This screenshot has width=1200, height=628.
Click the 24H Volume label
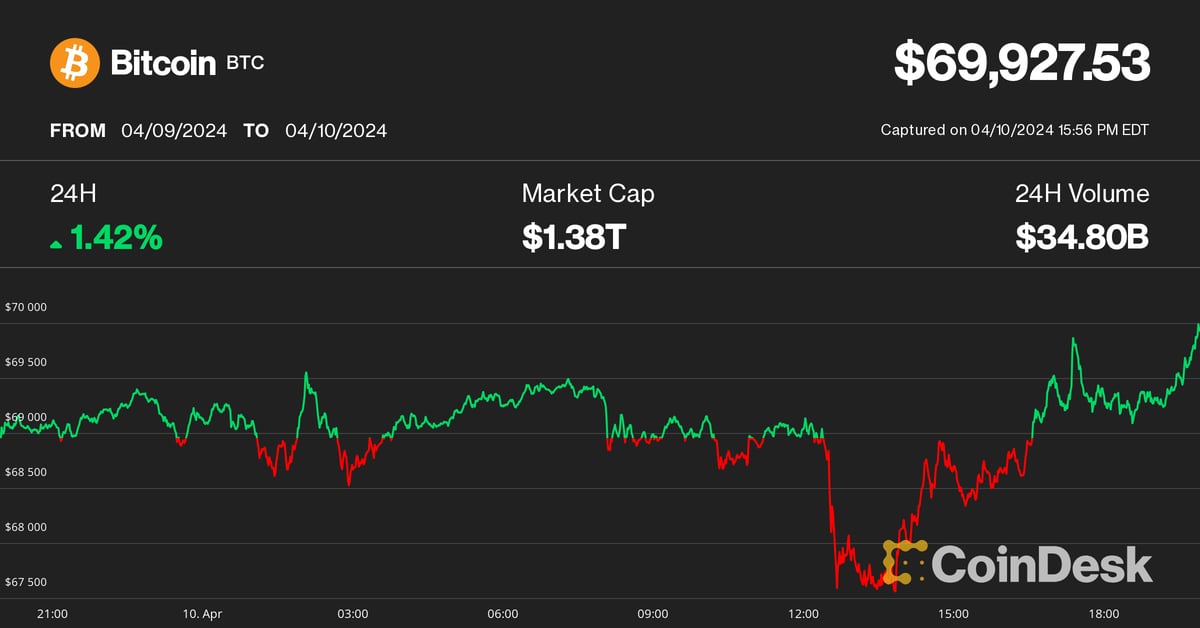[x=1082, y=193]
